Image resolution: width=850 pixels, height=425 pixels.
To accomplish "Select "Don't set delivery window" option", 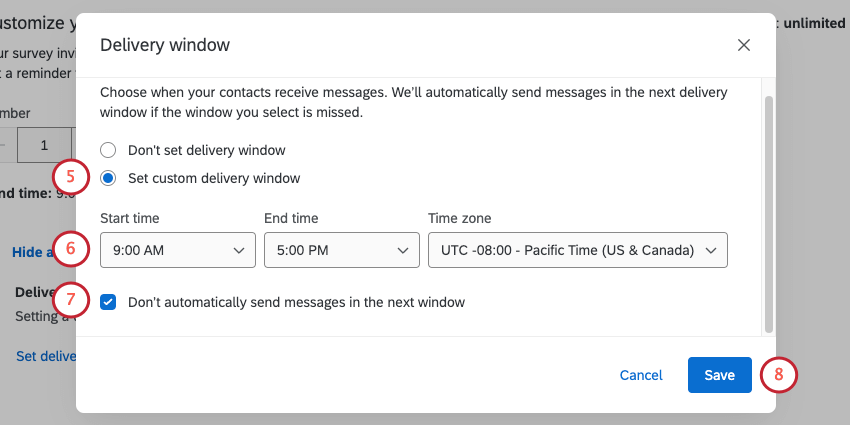I will point(109,151).
